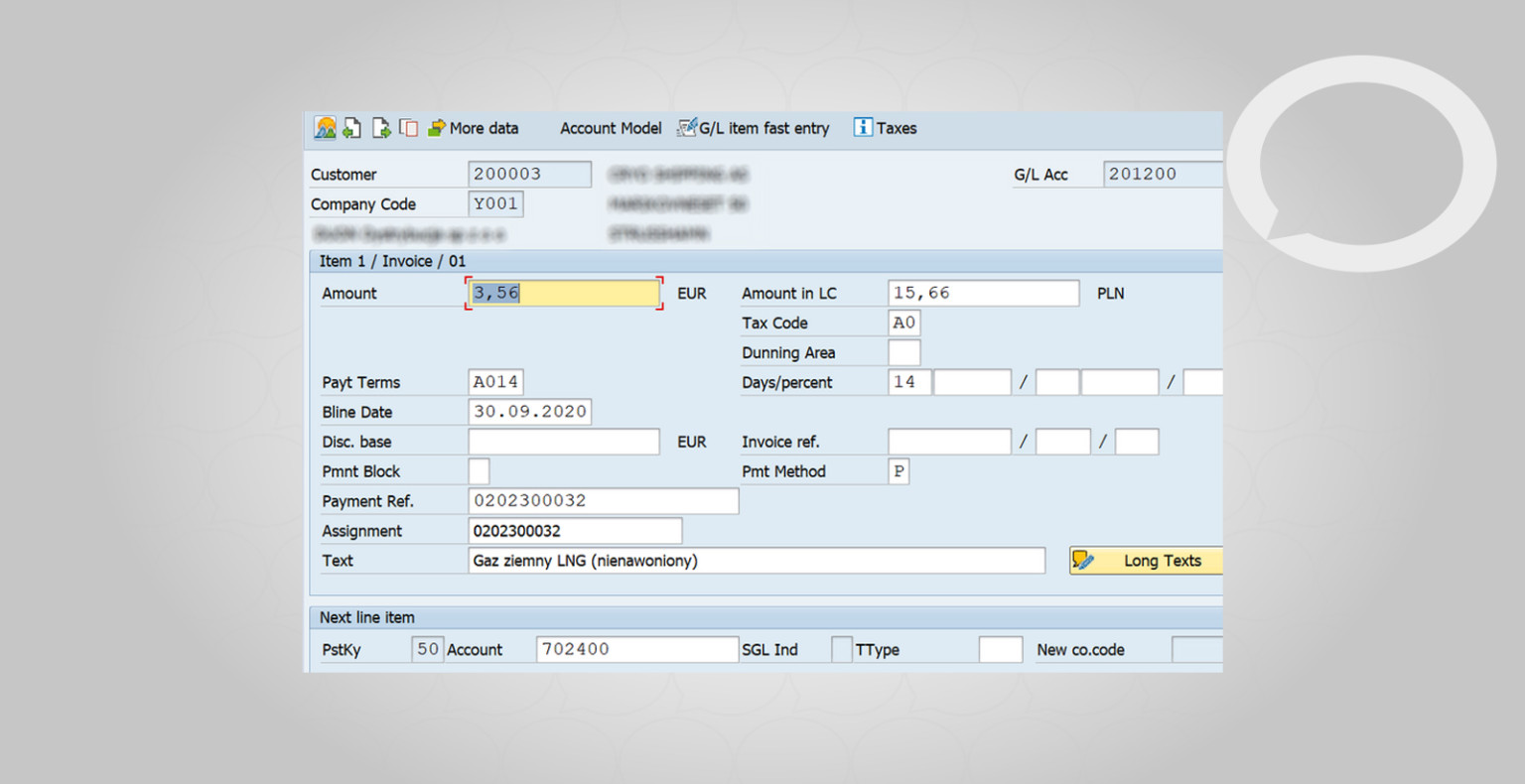1525x784 pixels.
Task: Click the Customer field showing 200003
Action: pos(529,174)
